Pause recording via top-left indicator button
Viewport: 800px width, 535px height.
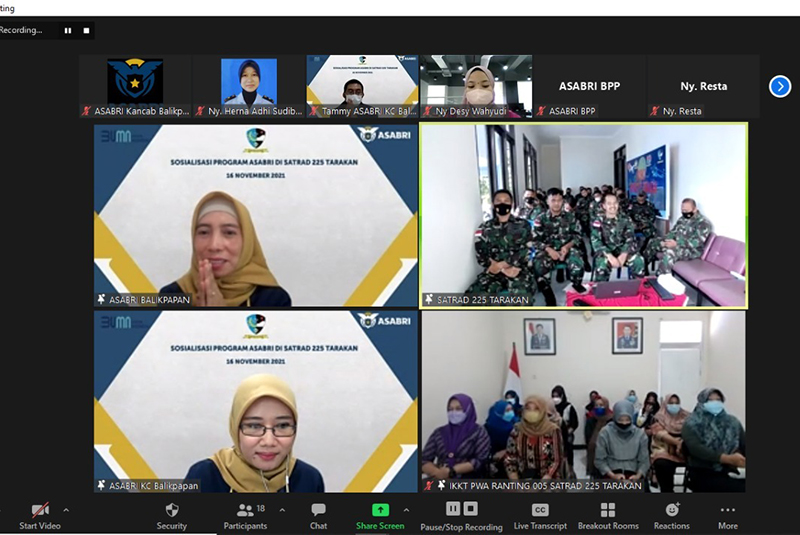point(68,31)
